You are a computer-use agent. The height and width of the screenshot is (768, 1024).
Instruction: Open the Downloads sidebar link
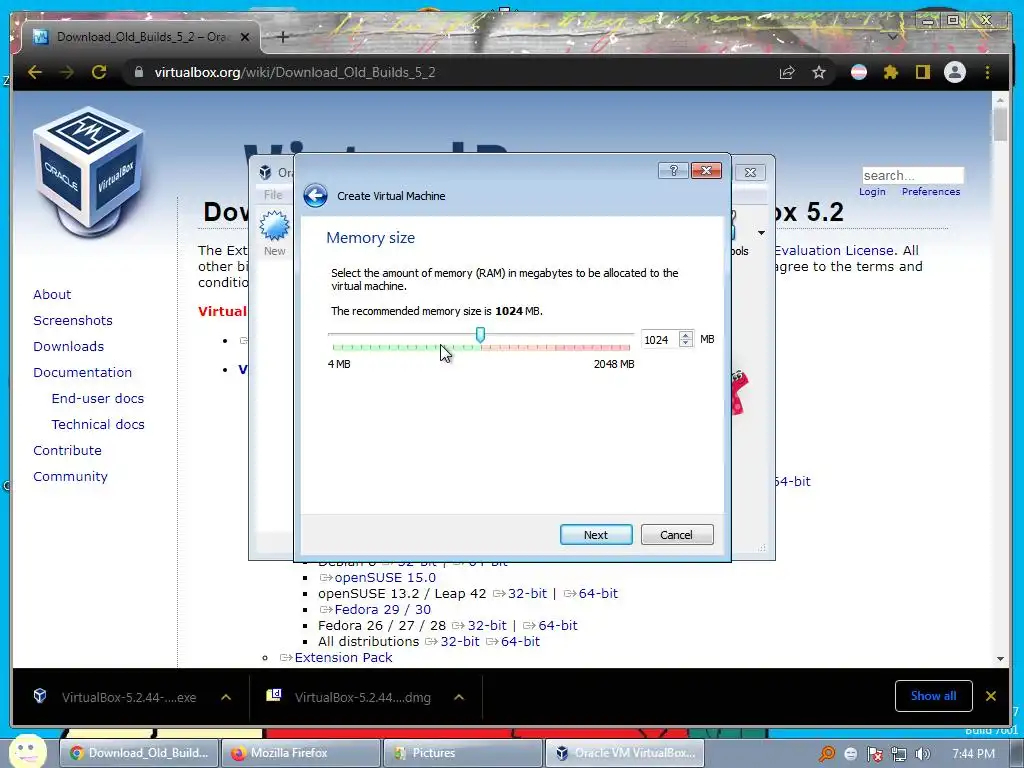[x=69, y=347]
